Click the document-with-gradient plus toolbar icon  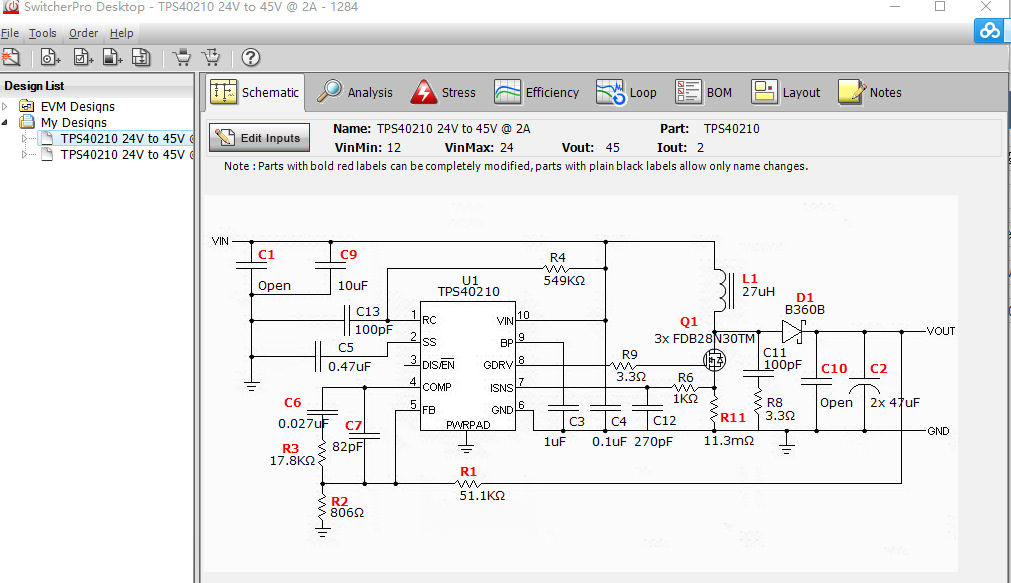click(x=113, y=57)
